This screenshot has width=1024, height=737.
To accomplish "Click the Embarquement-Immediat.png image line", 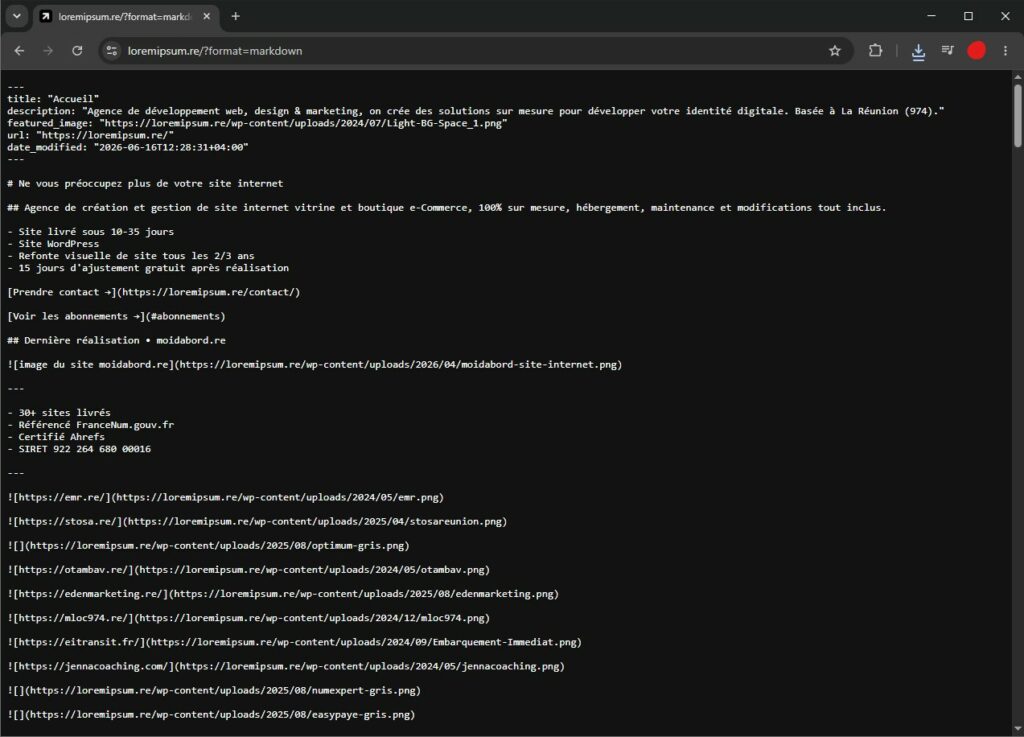I will click(295, 642).
